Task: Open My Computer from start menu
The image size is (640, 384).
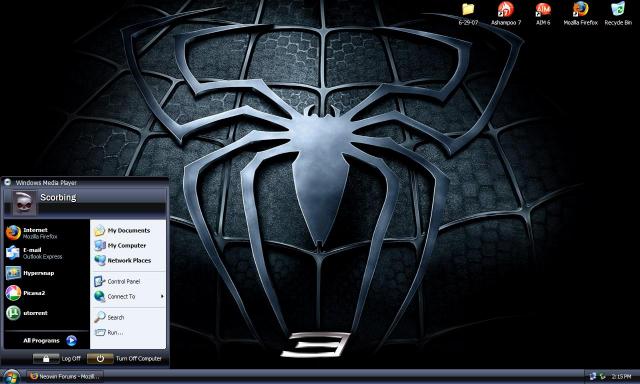Action: [129, 246]
